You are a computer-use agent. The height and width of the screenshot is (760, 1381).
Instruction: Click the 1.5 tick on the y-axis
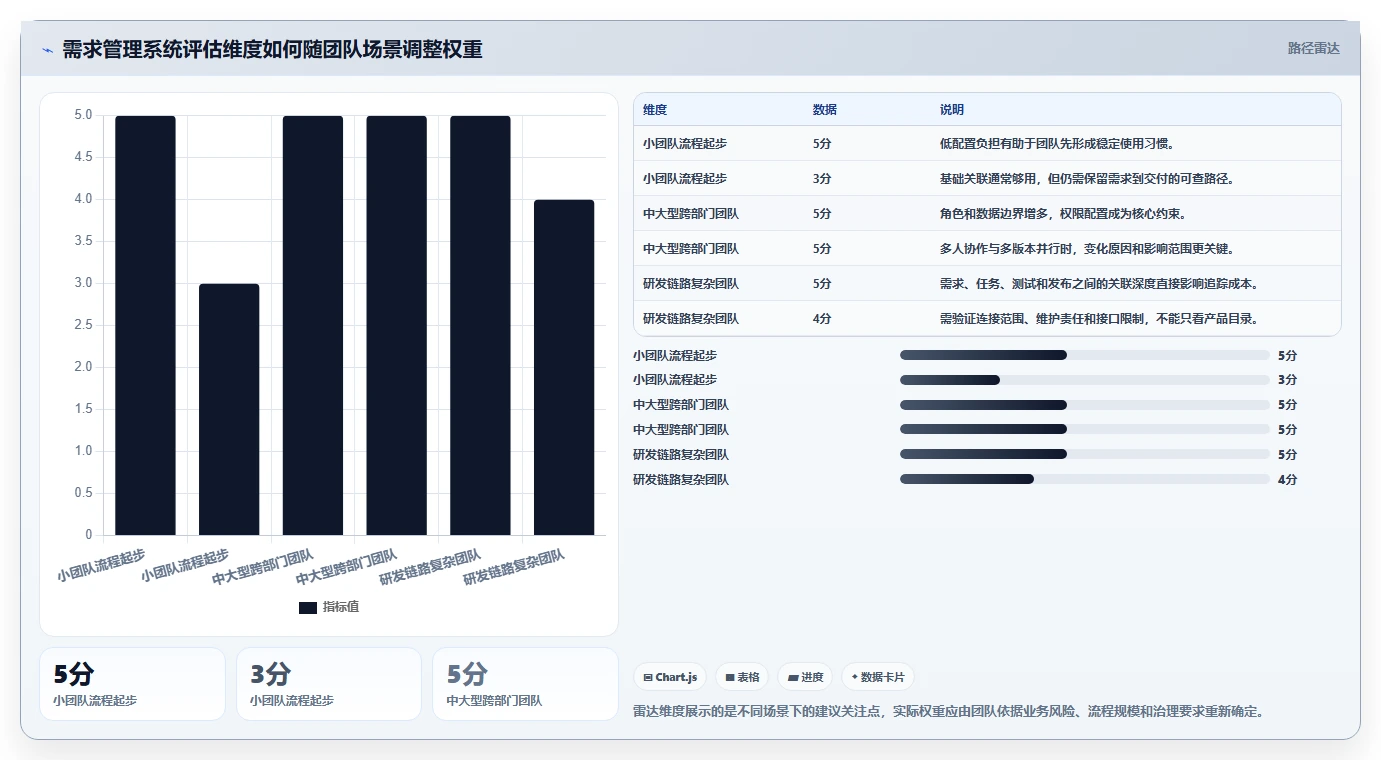pos(83,409)
